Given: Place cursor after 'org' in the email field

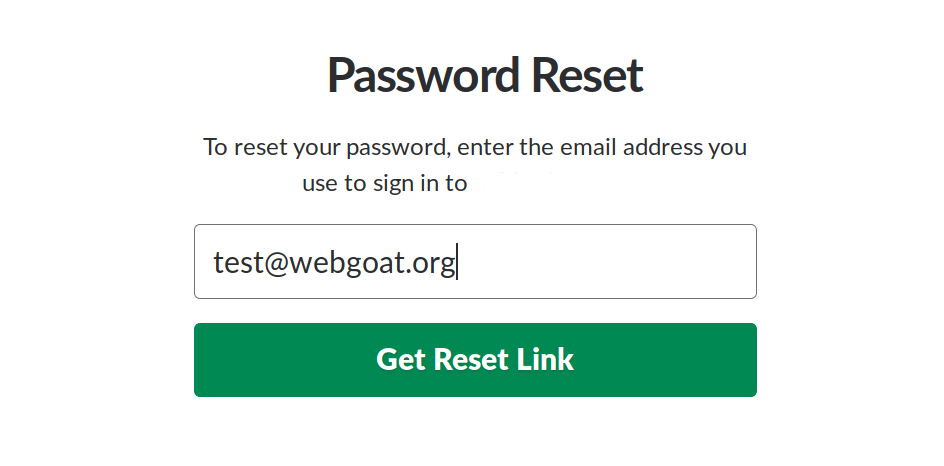Looking at the screenshot, I should click(x=457, y=263).
